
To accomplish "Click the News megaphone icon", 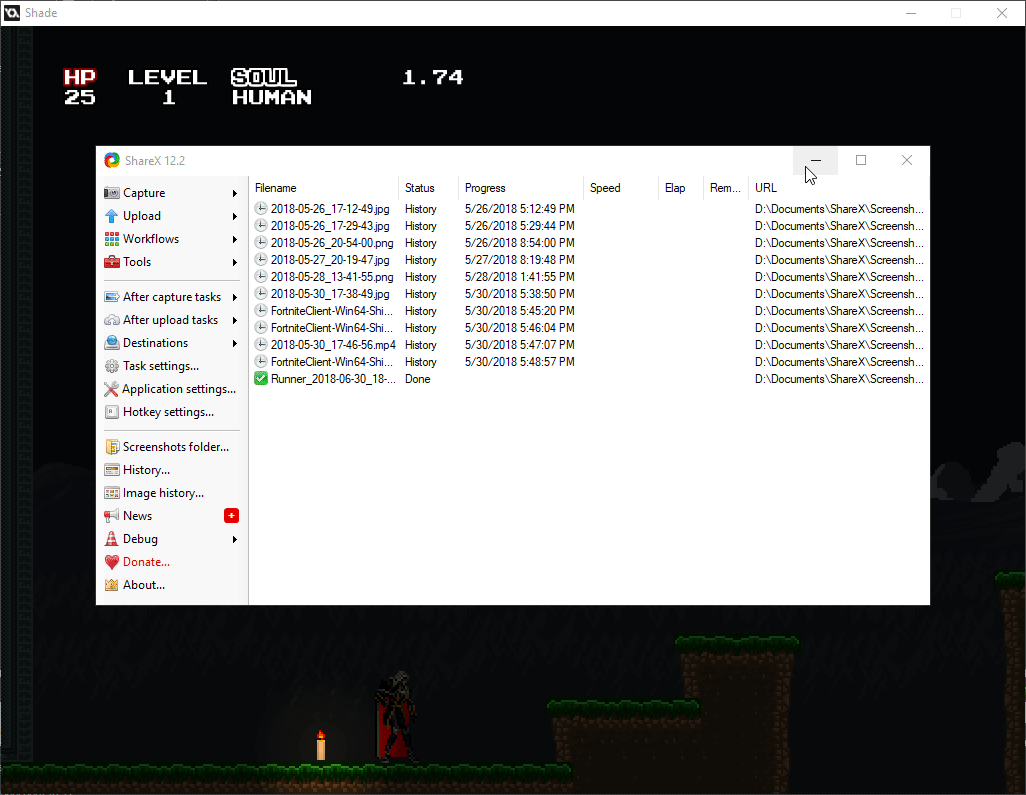I will pyautogui.click(x=112, y=516).
